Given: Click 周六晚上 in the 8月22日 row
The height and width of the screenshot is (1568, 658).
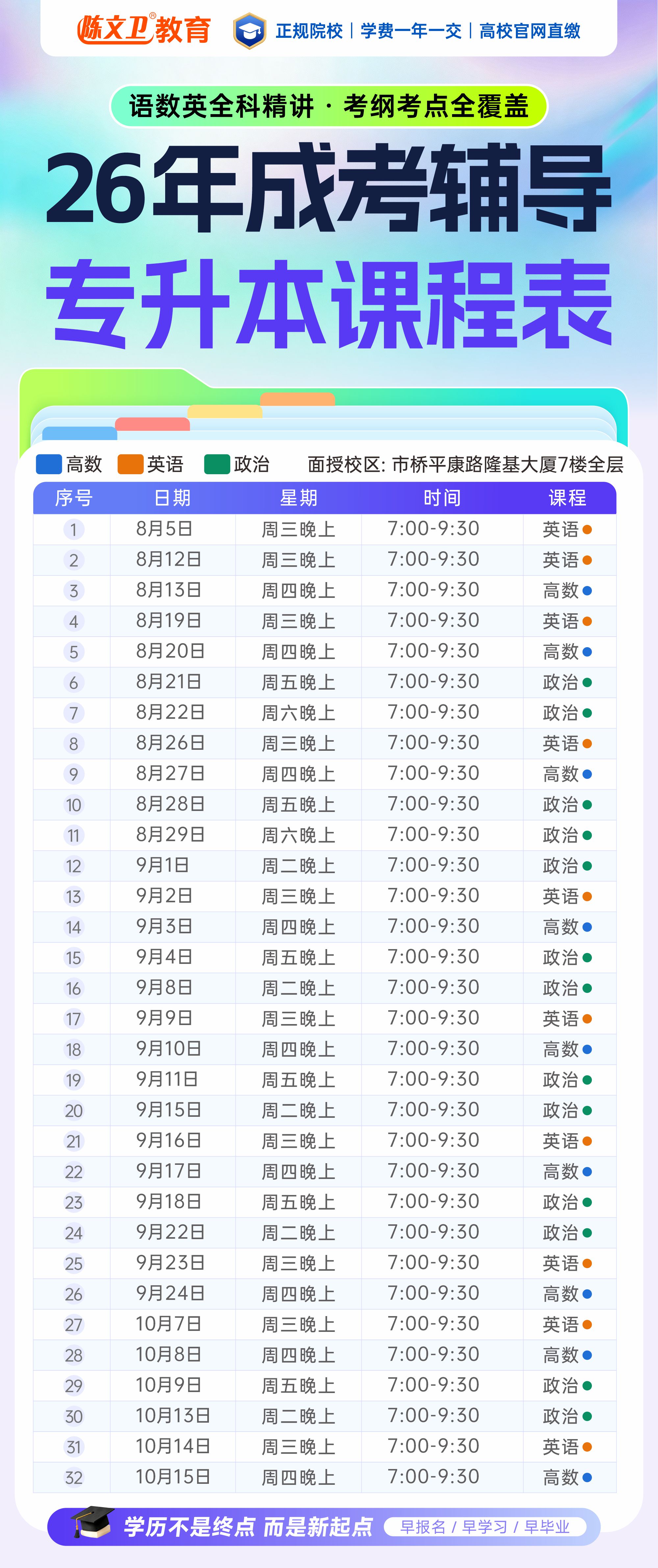Looking at the screenshot, I should 298,713.
